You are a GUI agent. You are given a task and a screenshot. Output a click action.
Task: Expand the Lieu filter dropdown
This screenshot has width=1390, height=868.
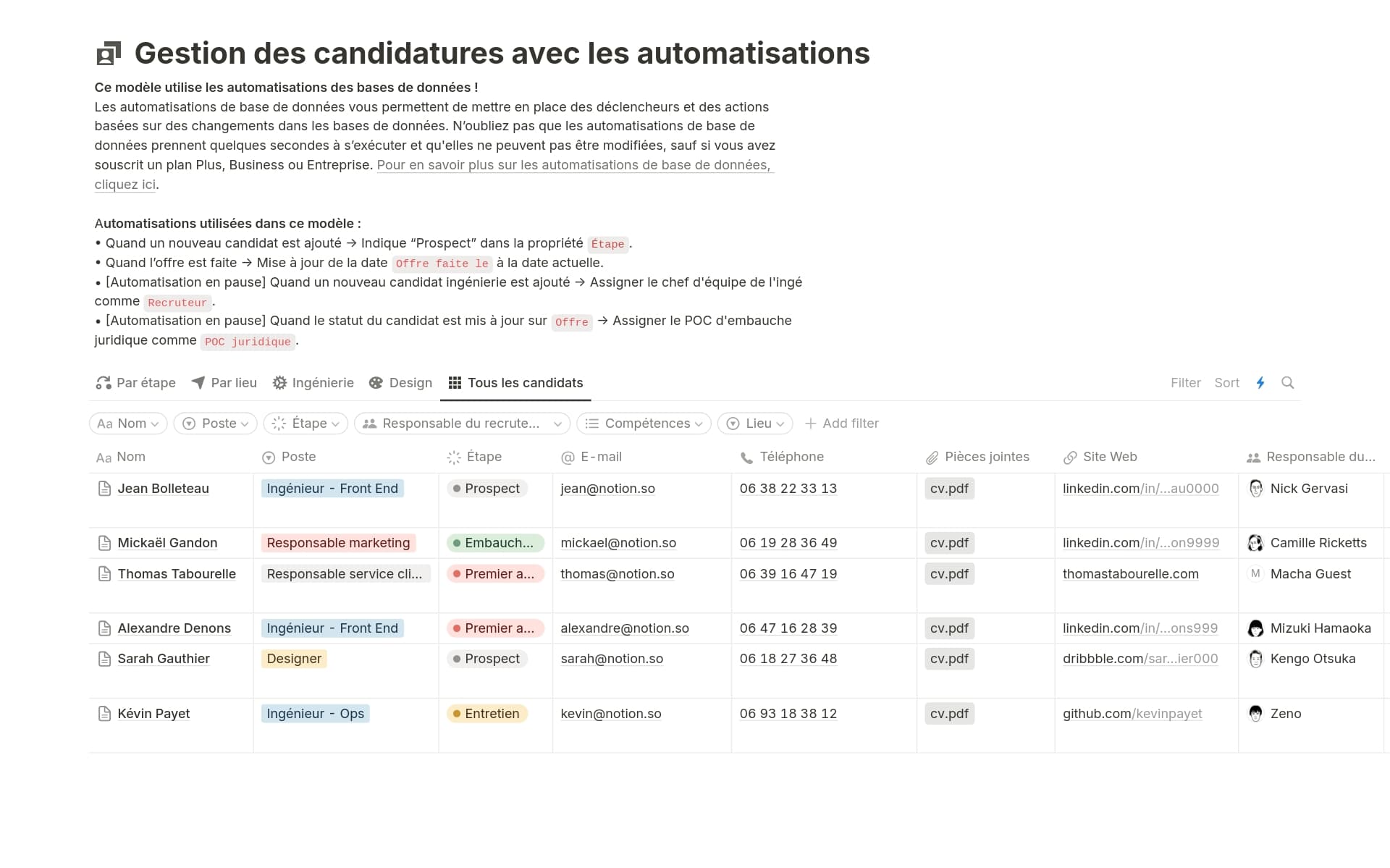pos(755,424)
